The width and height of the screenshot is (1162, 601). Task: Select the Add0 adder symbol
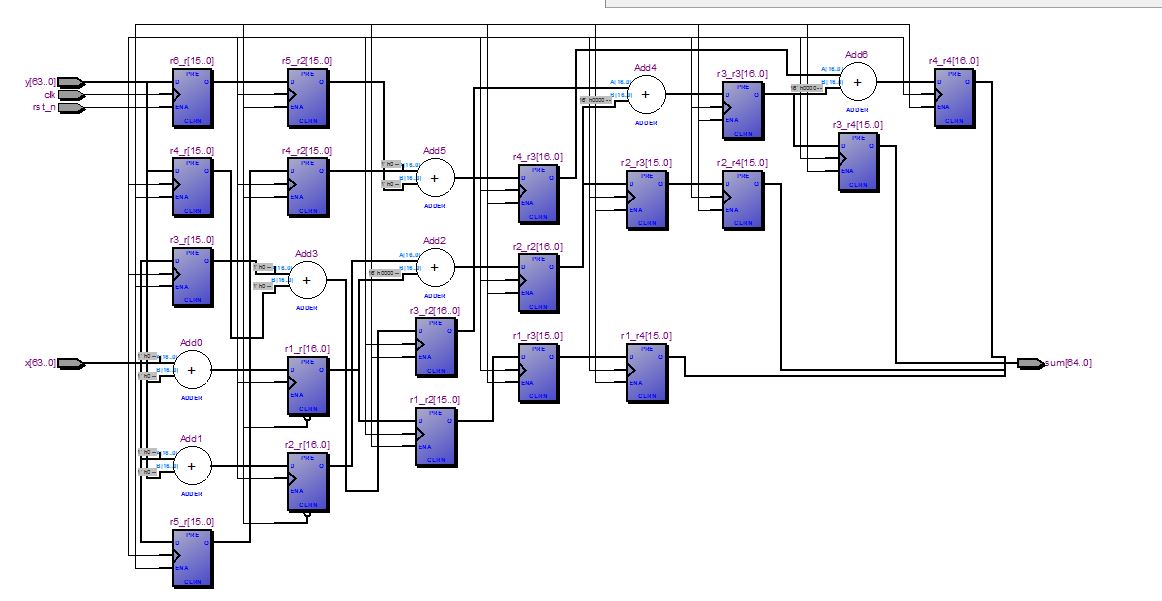[x=192, y=370]
